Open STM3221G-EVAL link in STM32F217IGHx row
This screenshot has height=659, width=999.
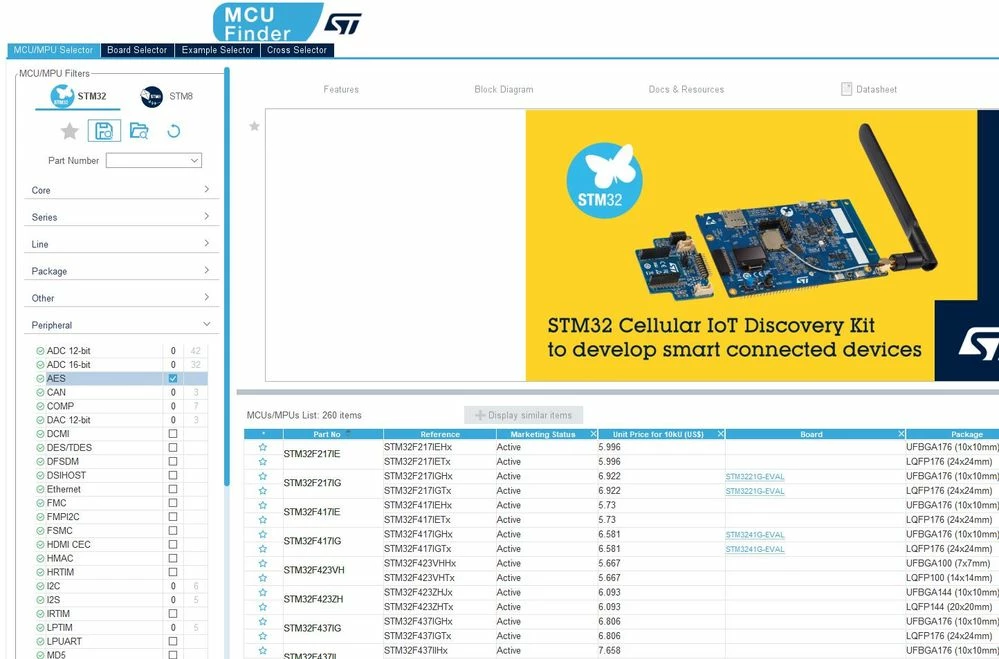pos(755,477)
